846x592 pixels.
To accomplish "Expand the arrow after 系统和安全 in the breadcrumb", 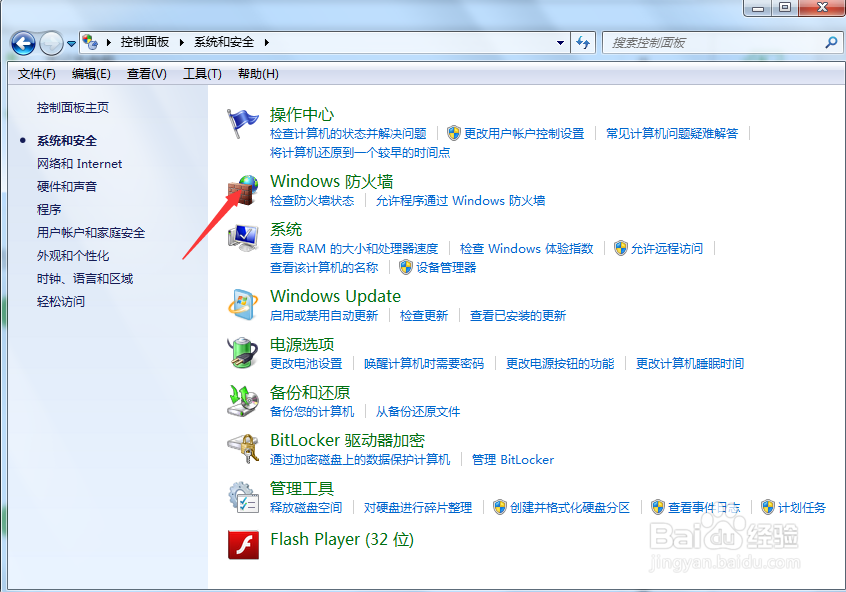I will [x=267, y=42].
